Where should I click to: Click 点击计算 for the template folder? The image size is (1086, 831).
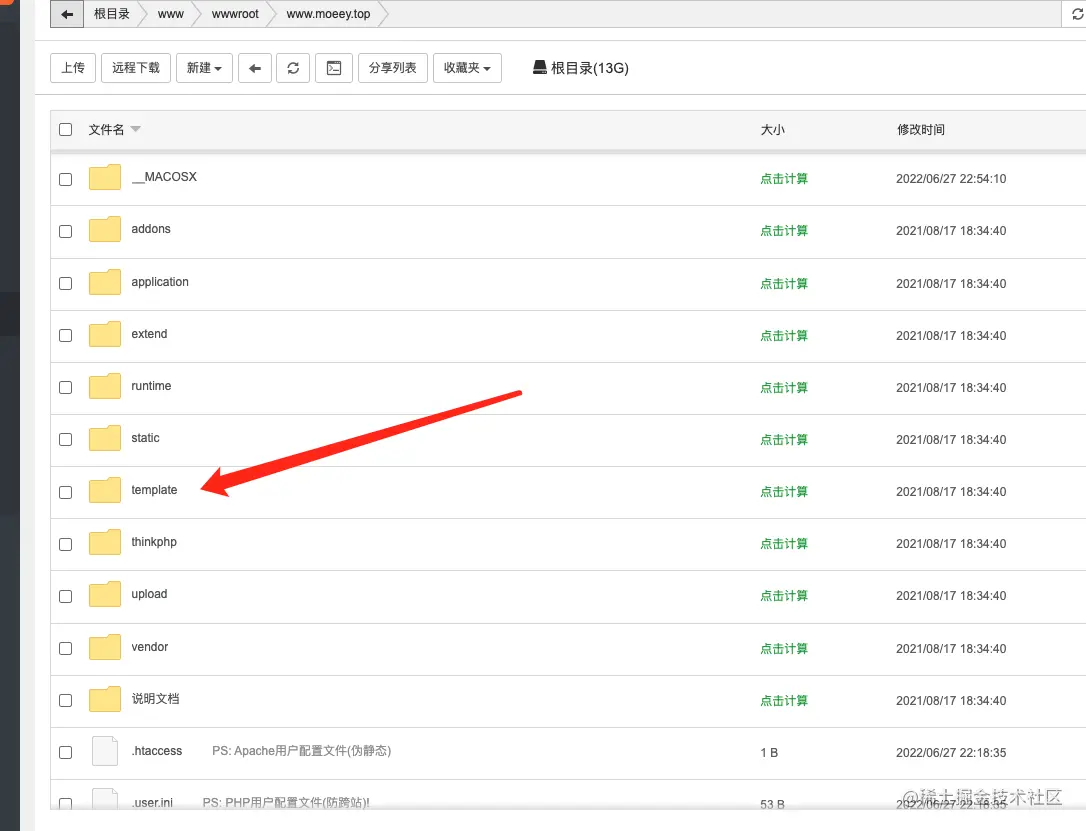[784, 492]
